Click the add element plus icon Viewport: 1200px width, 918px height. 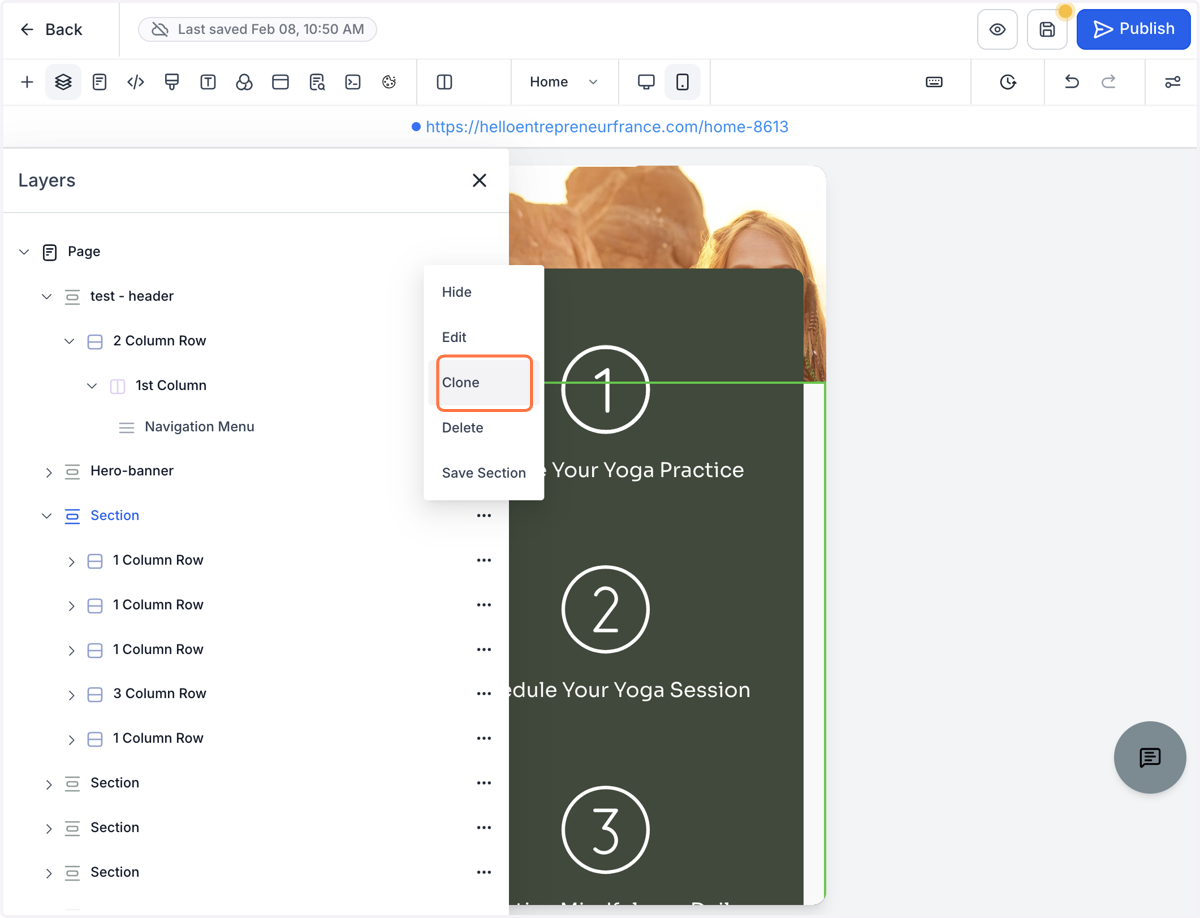[27, 82]
